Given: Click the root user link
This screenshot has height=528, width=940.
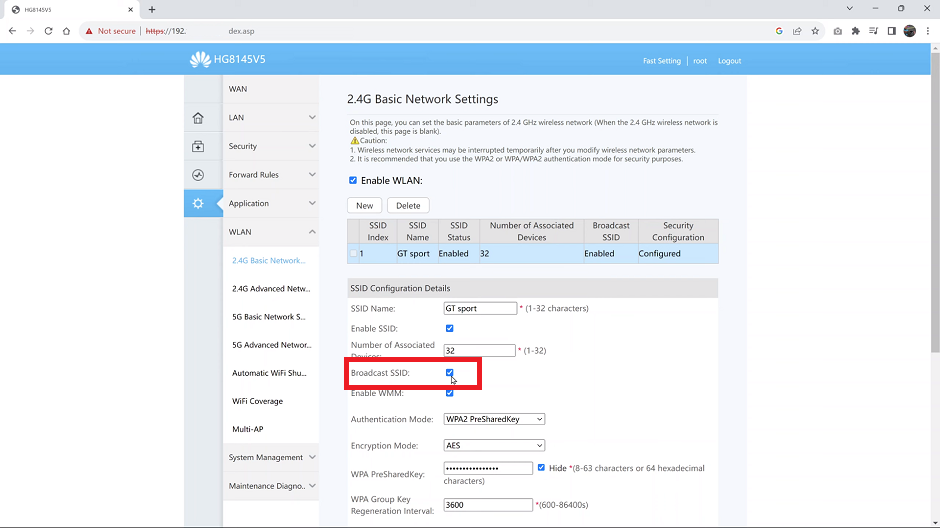Looking at the screenshot, I should tap(700, 61).
